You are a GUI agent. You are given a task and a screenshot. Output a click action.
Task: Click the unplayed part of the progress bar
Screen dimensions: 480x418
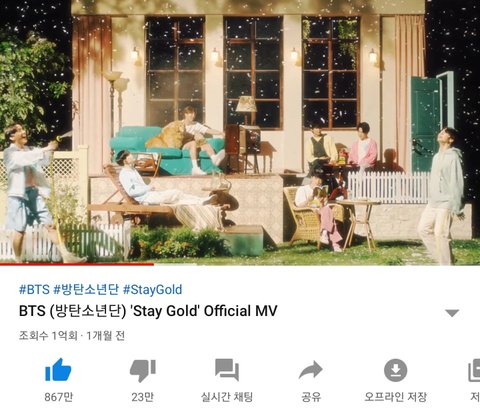pos(317,264)
